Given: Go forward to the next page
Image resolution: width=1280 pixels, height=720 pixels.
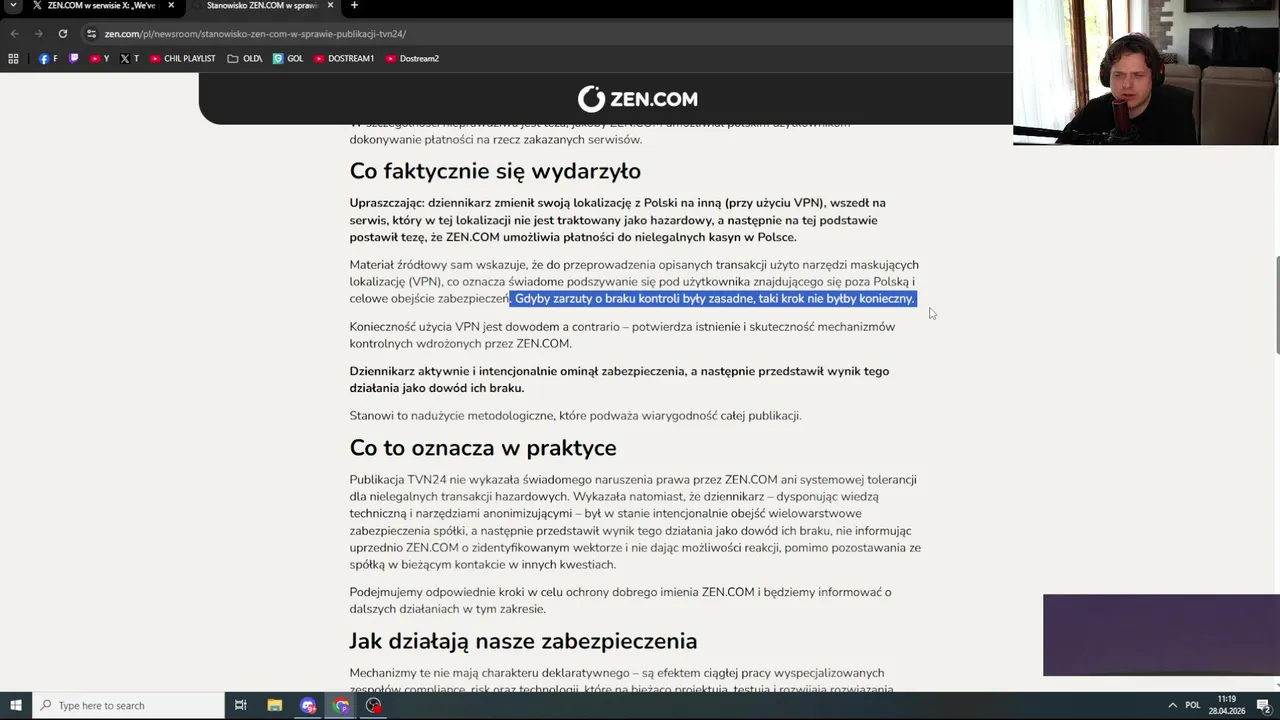Looking at the screenshot, I should pos(38,34).
